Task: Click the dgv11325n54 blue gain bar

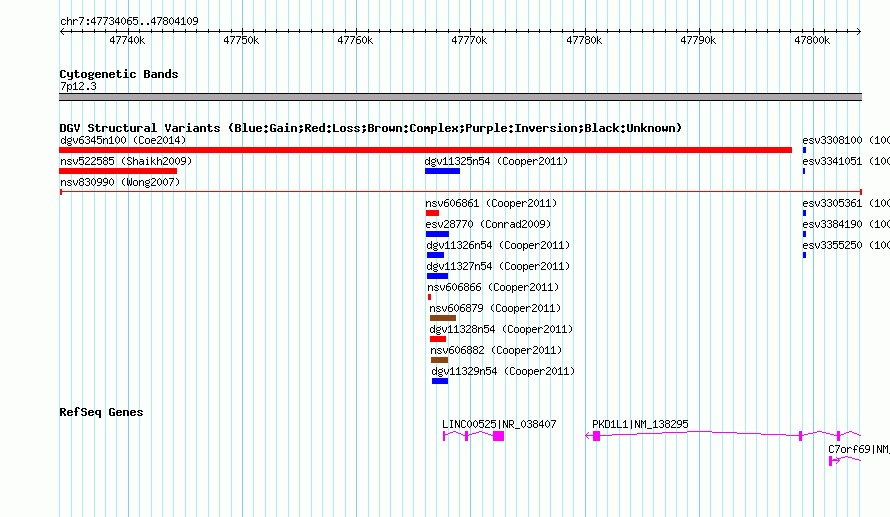Action: [x=442, y=171]
